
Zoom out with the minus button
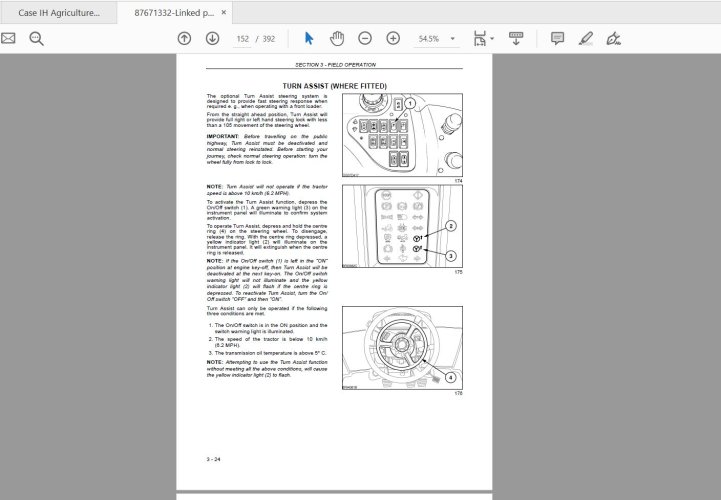click(x=365, y=38)
